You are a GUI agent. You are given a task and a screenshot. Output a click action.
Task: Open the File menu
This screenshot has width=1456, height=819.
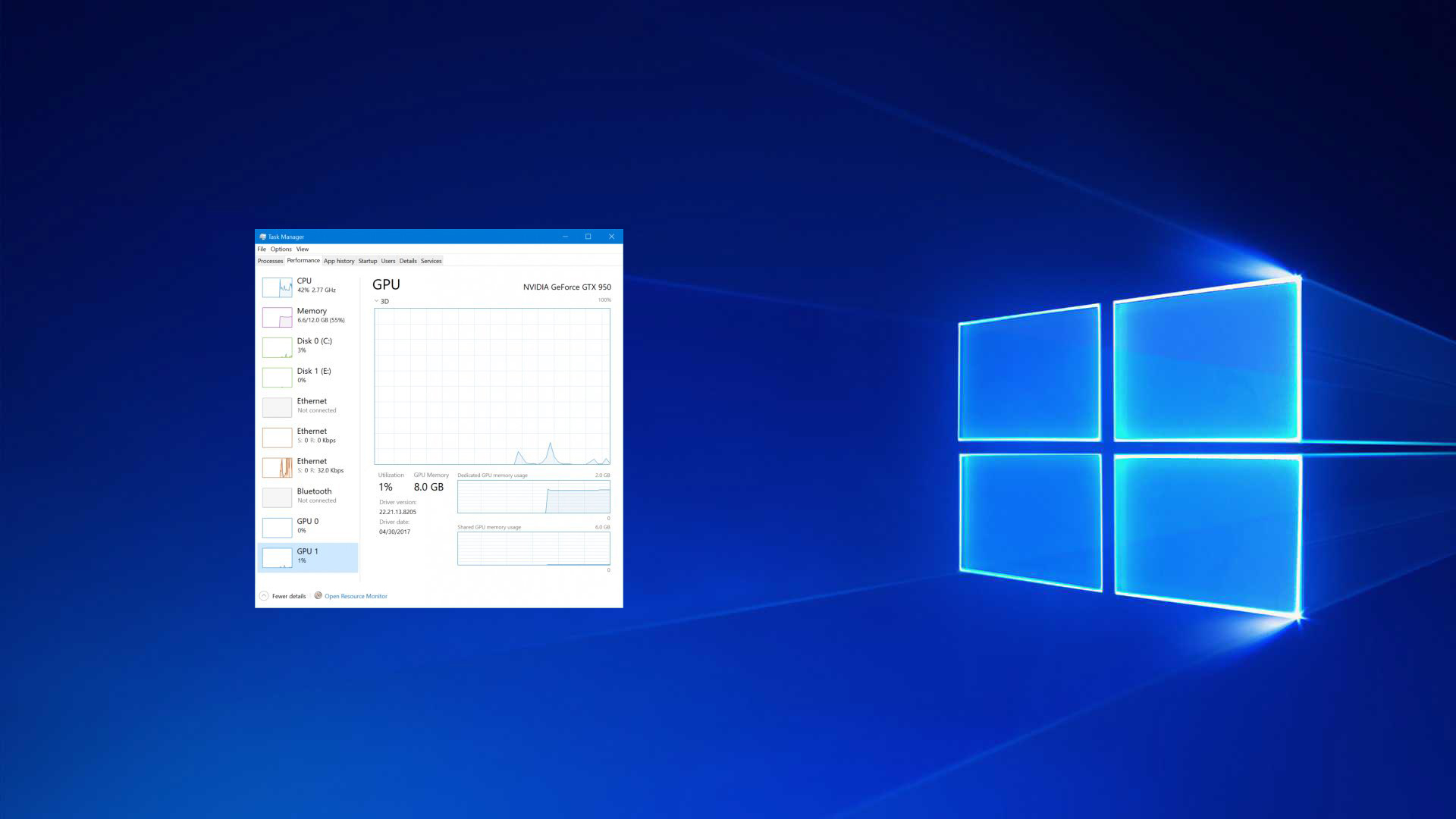(x=262, y=249)
